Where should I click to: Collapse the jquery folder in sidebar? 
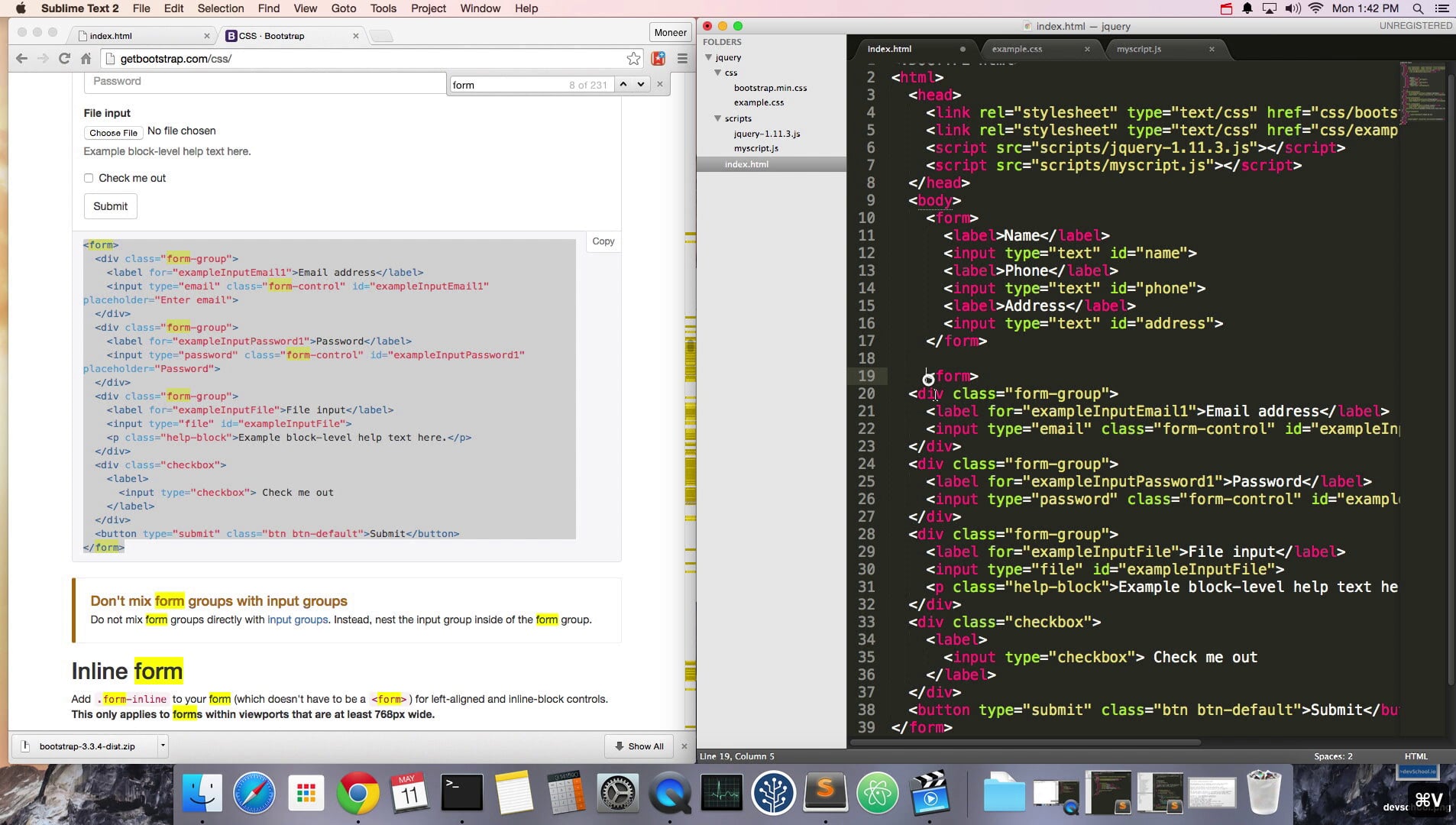click(x=709, y=57)
